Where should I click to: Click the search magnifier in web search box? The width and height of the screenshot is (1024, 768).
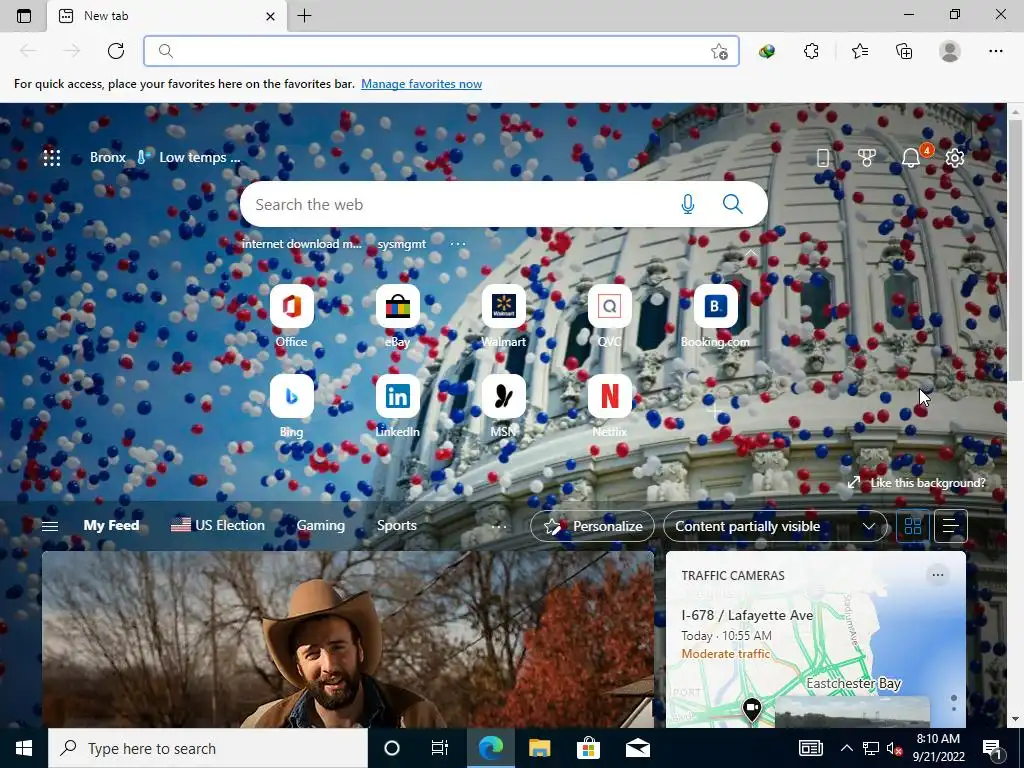click(x=733, y=204)
